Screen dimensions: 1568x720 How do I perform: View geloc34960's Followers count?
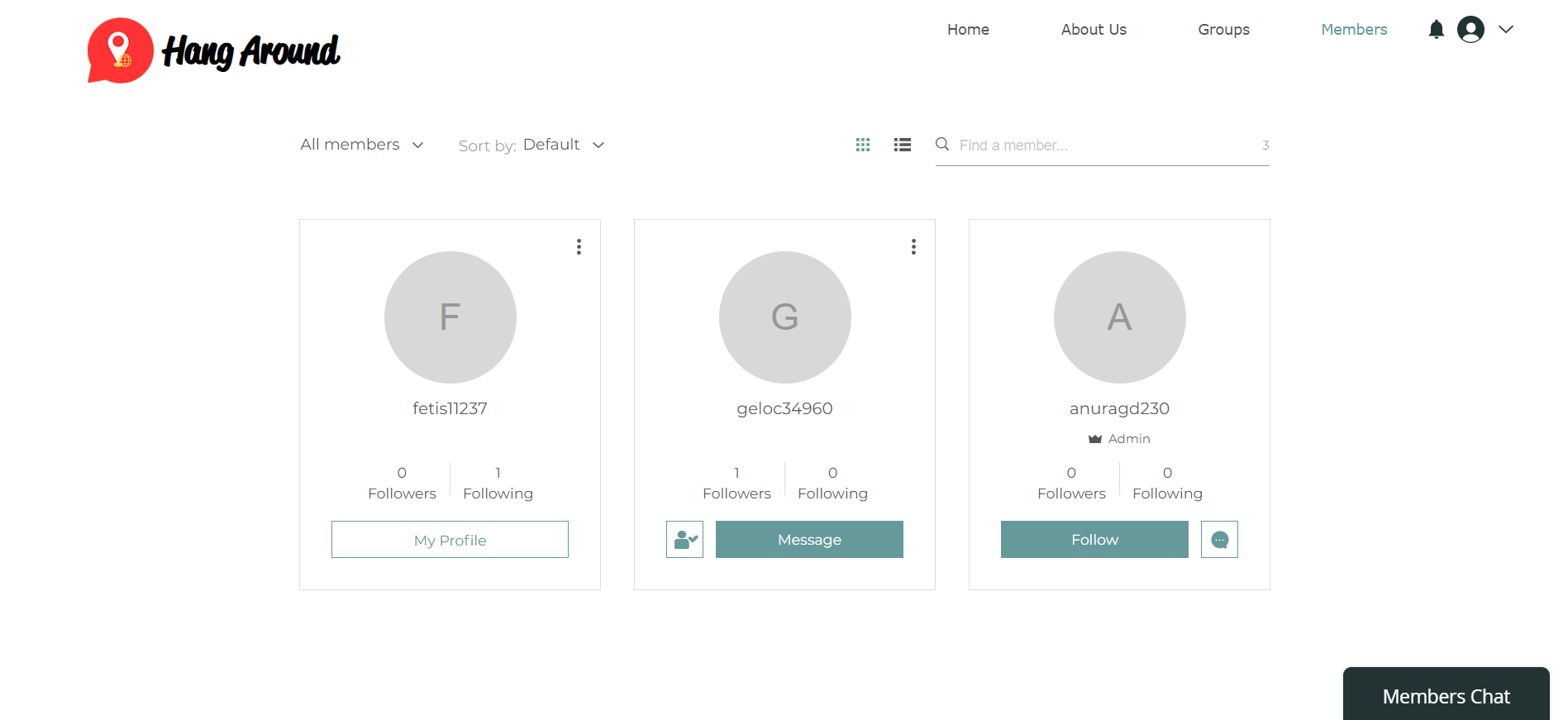tap(736, 483)
